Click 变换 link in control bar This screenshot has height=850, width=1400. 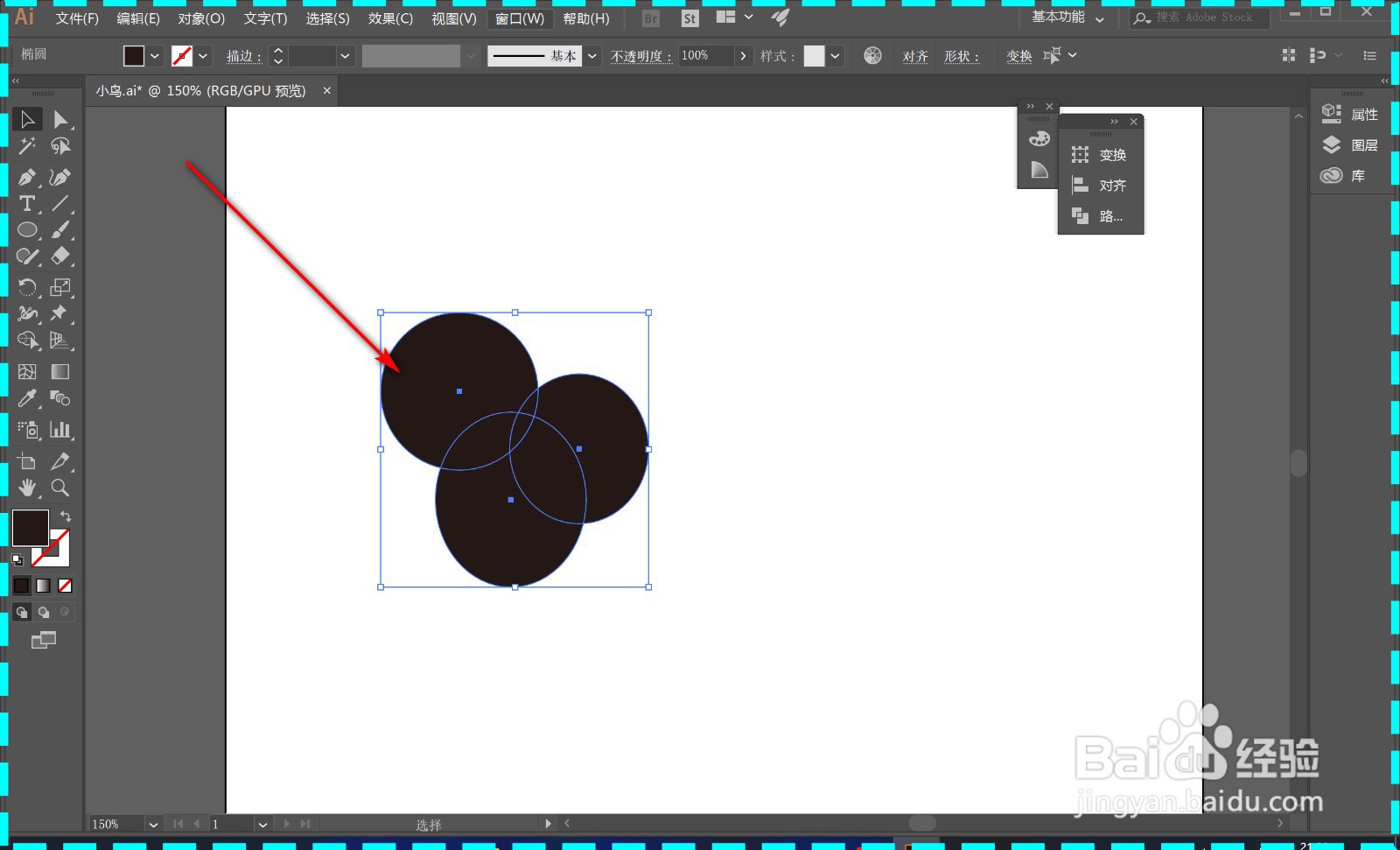coord(1019,57)
